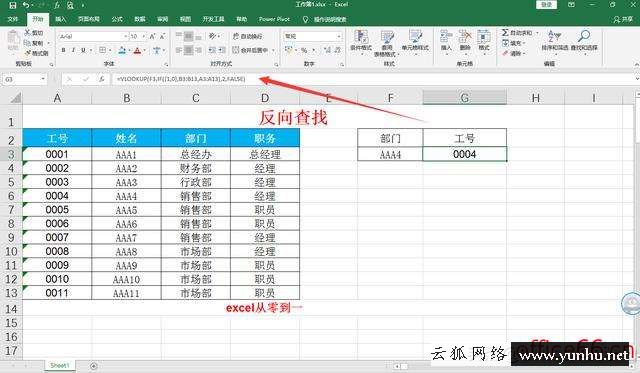The height and width of the screenshot is (373, 640).
Task: Click Insert Function fx beside formula bar
Action: pos(101,79)
